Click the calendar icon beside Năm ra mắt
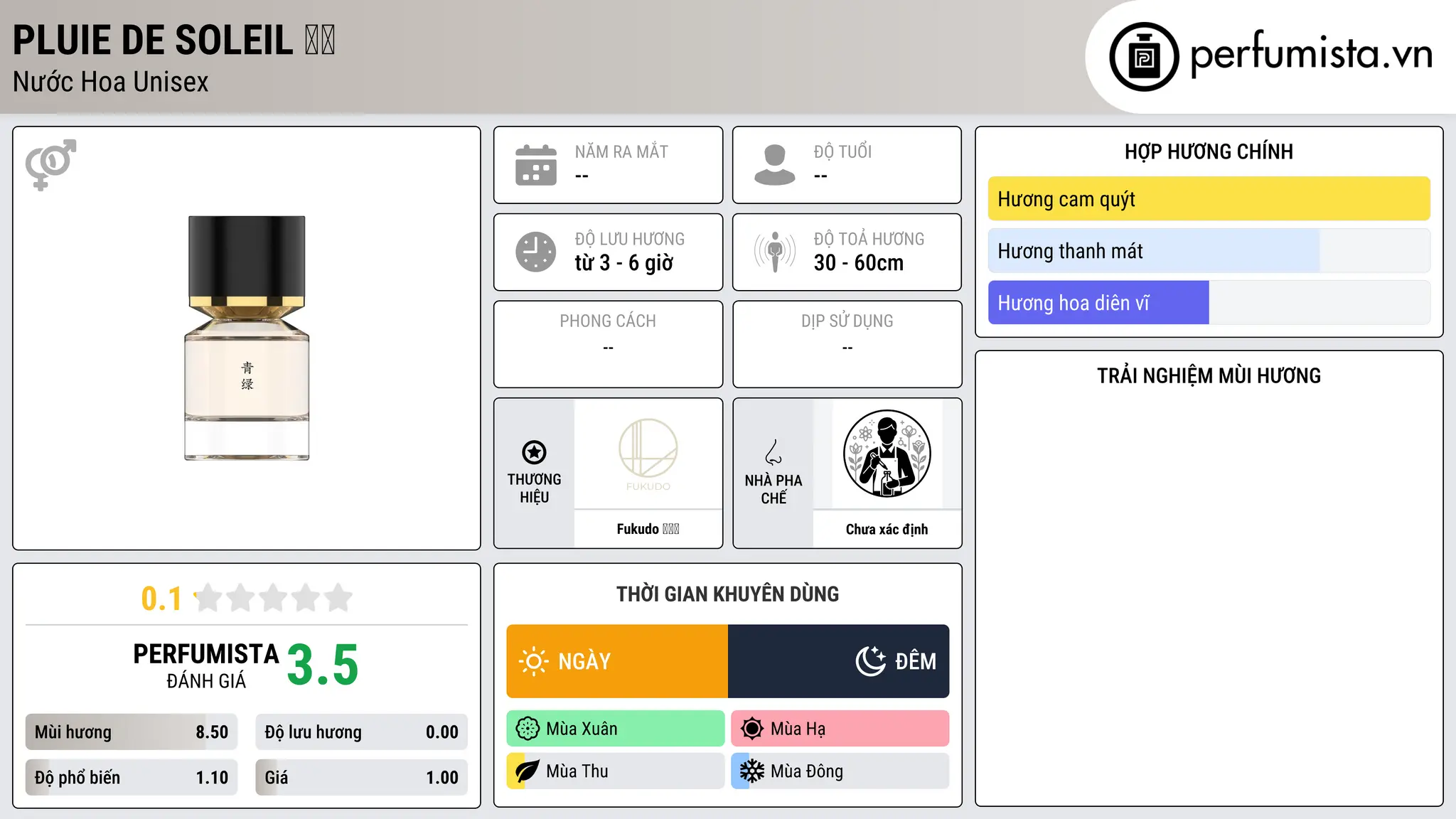Viewport: 1456px width, 819px height. coord(536,165)
